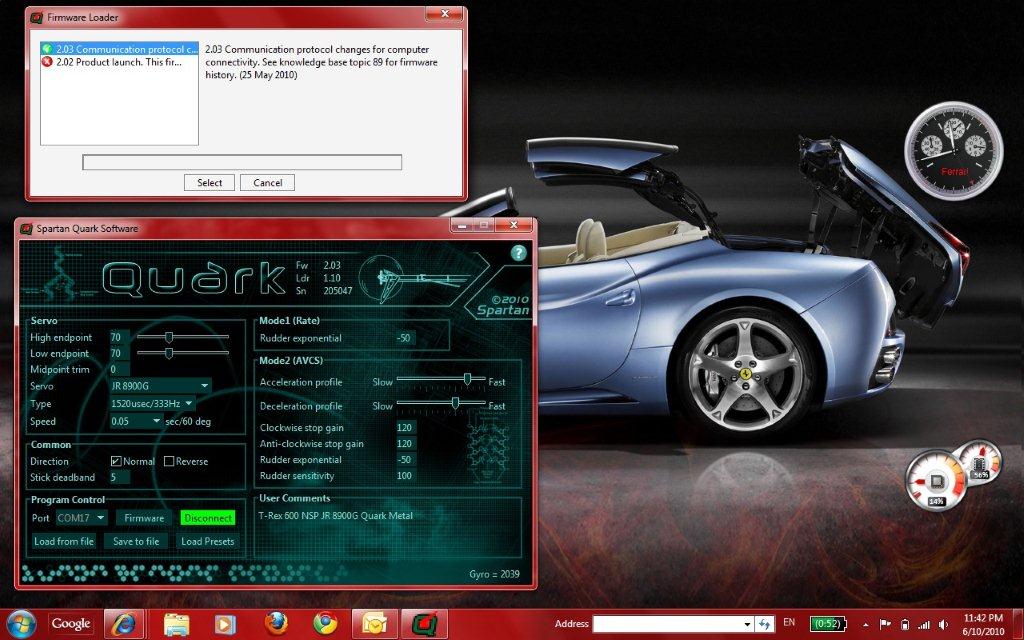Click the "Gyro = 2039" status text

point(494,574)
